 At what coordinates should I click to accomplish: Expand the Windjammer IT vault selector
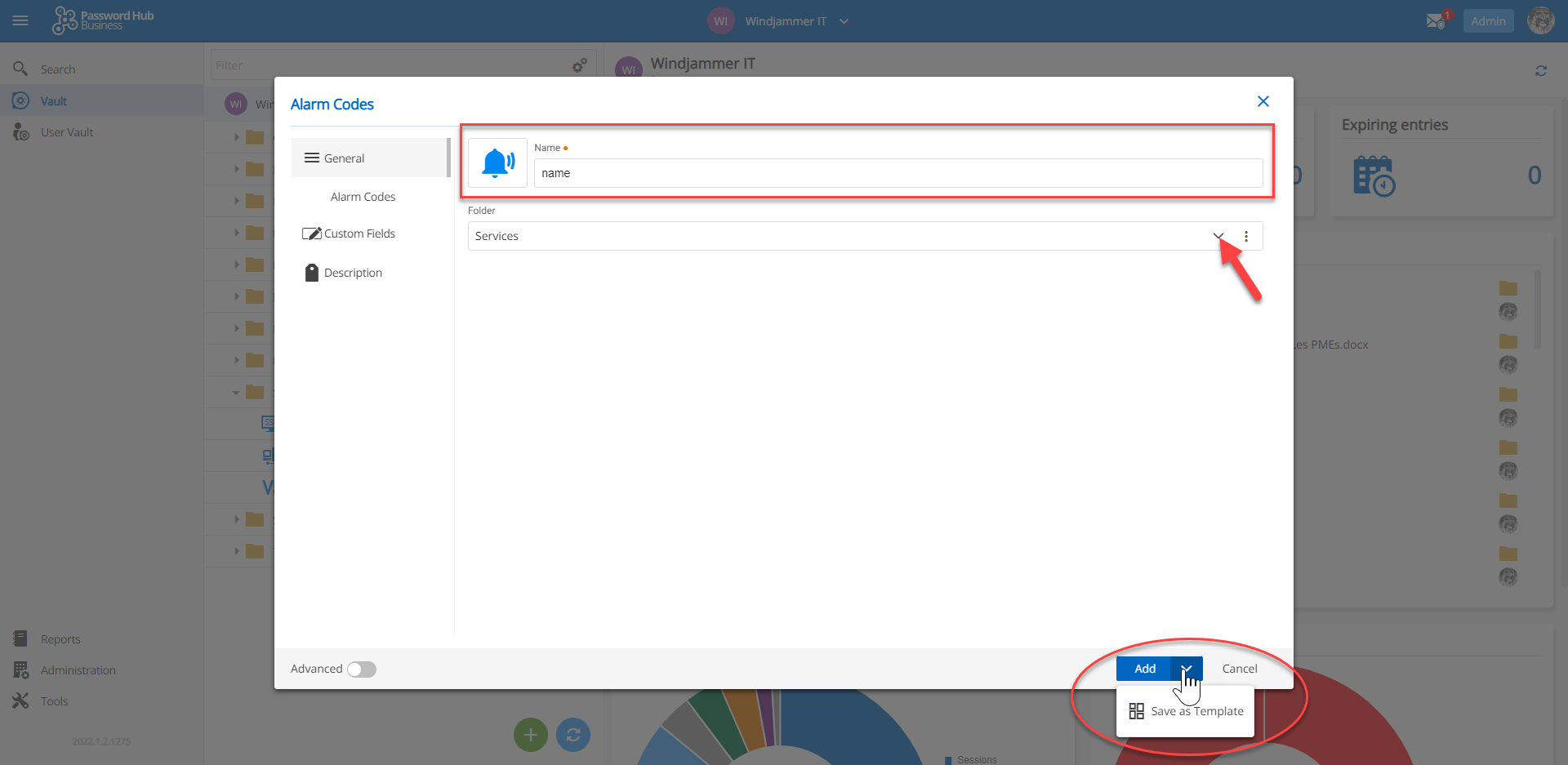click(844, 21)
